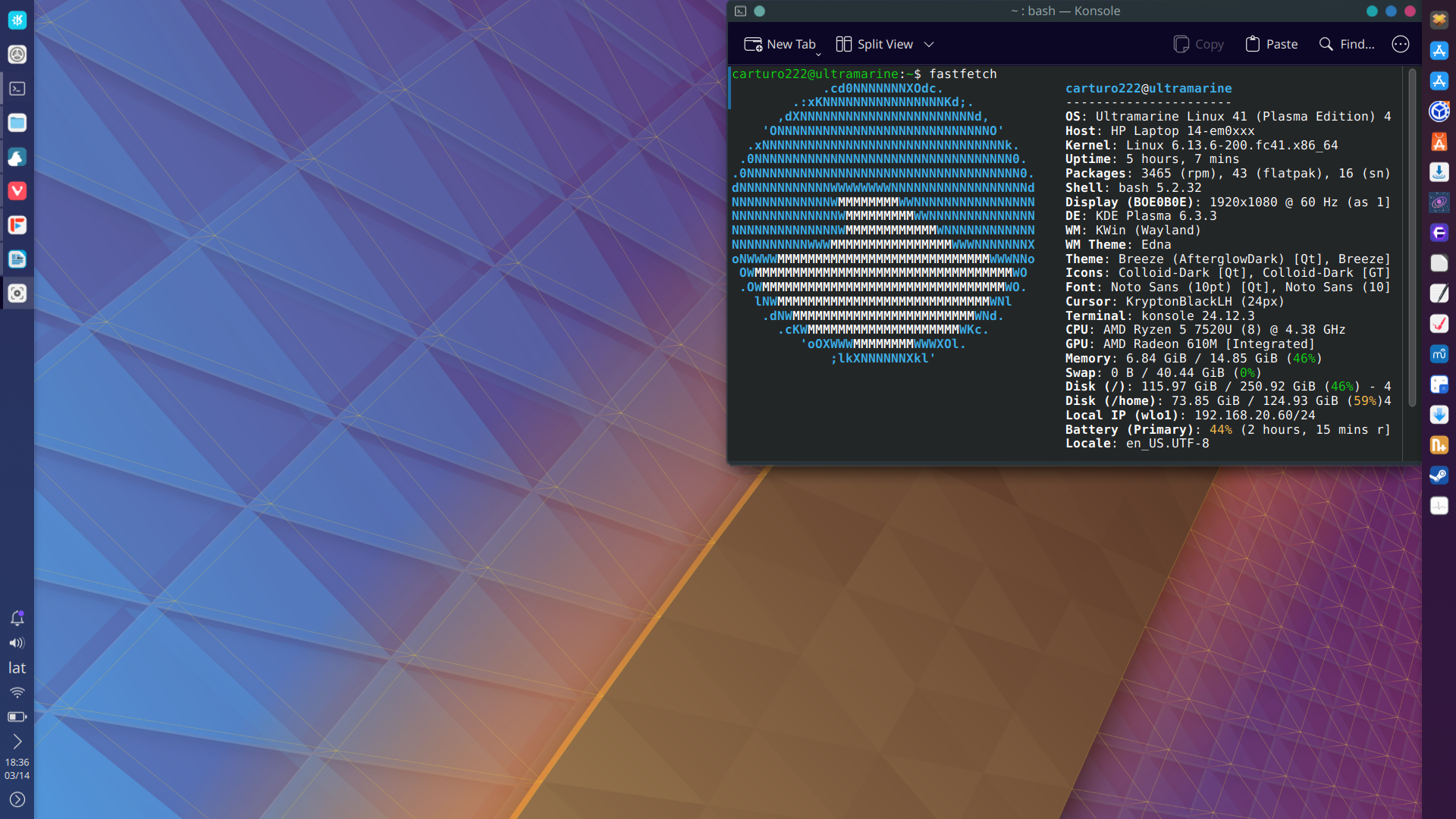This screenshot has width=1456, height=819.
Task: Show hidden system tray icons arrow
Action: (17, 741)
